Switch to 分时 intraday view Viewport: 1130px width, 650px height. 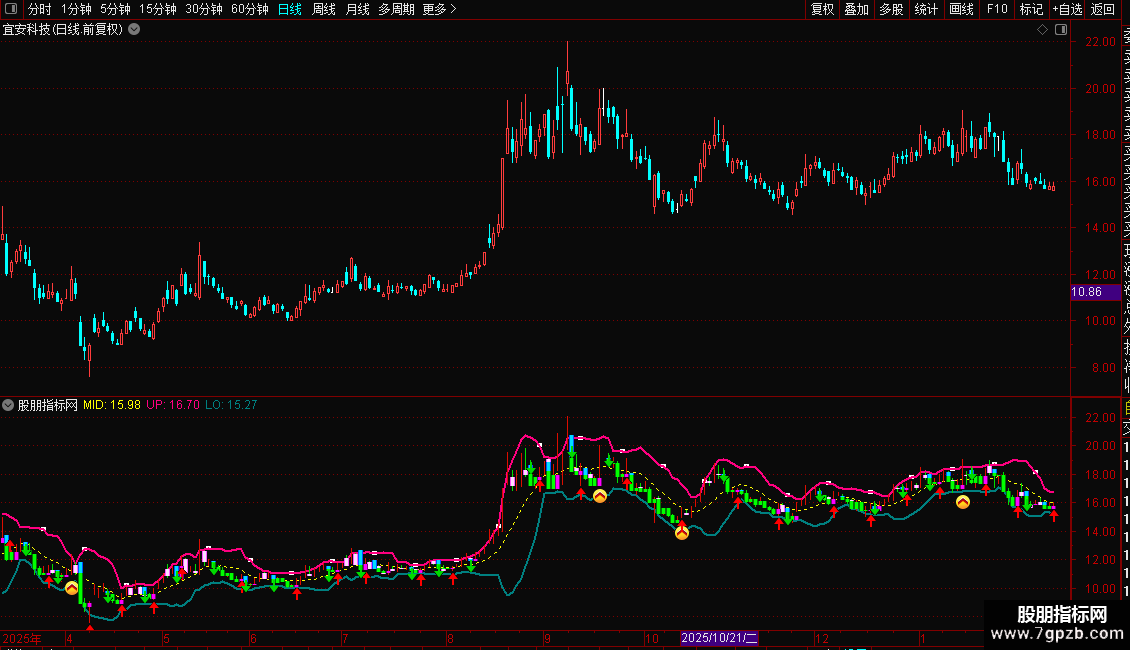coord(40,9)
